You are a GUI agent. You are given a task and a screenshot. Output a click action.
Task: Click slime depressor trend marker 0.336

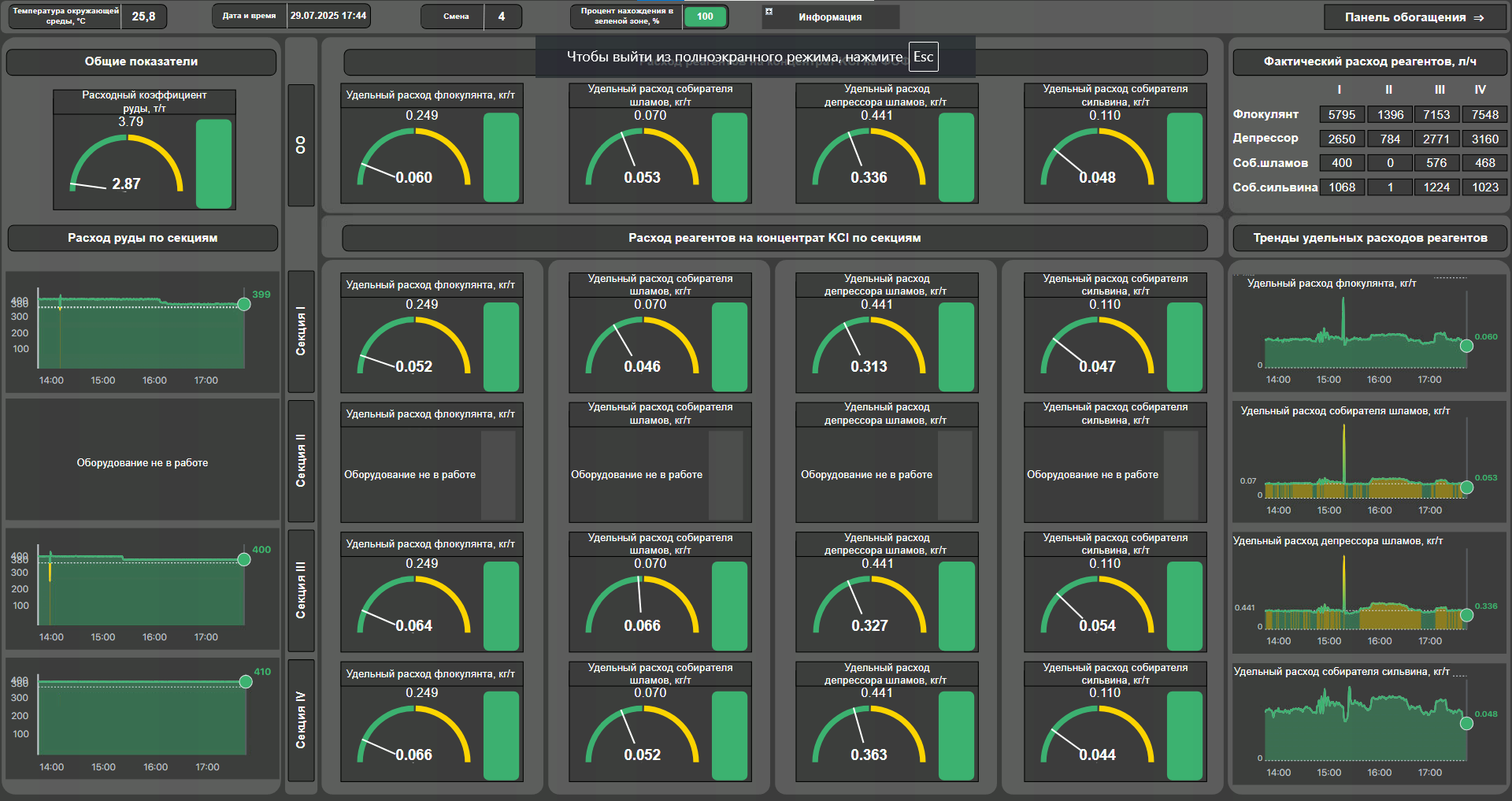[1466, 615]
